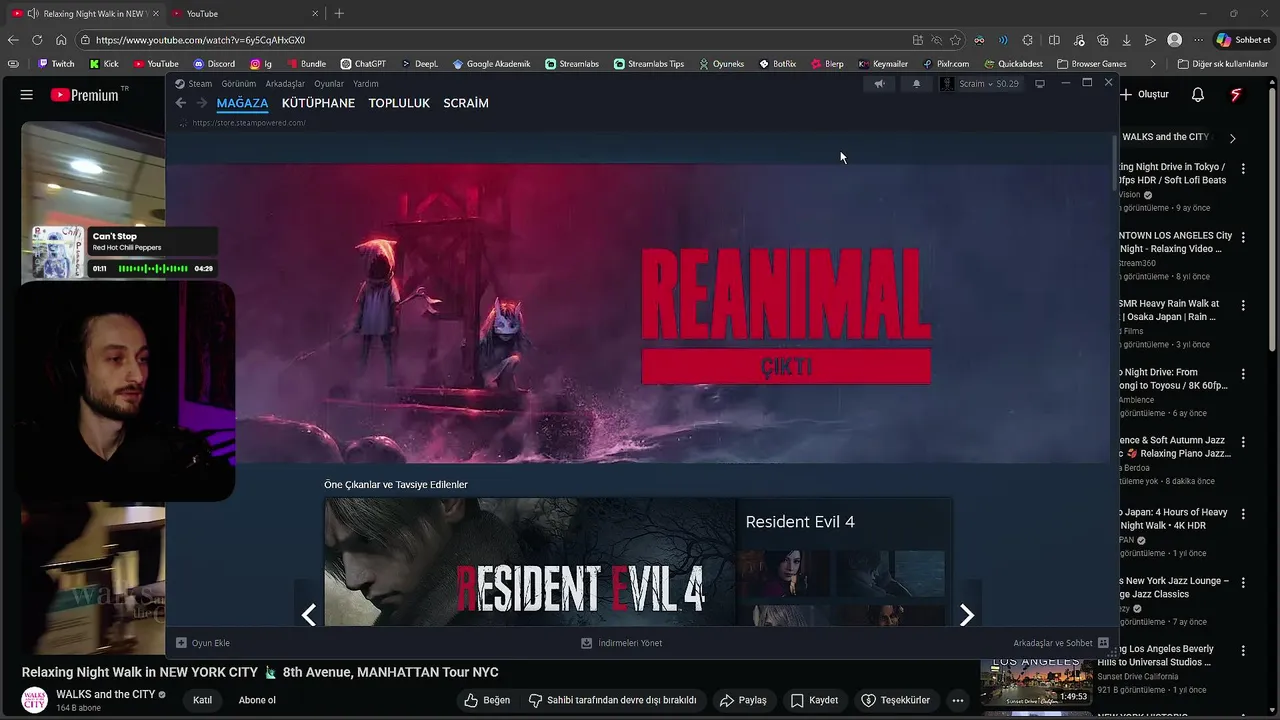Open browser downloads icon
Screen dimensions: 1280x720
pyautogui.click(x=1126, y=40)
